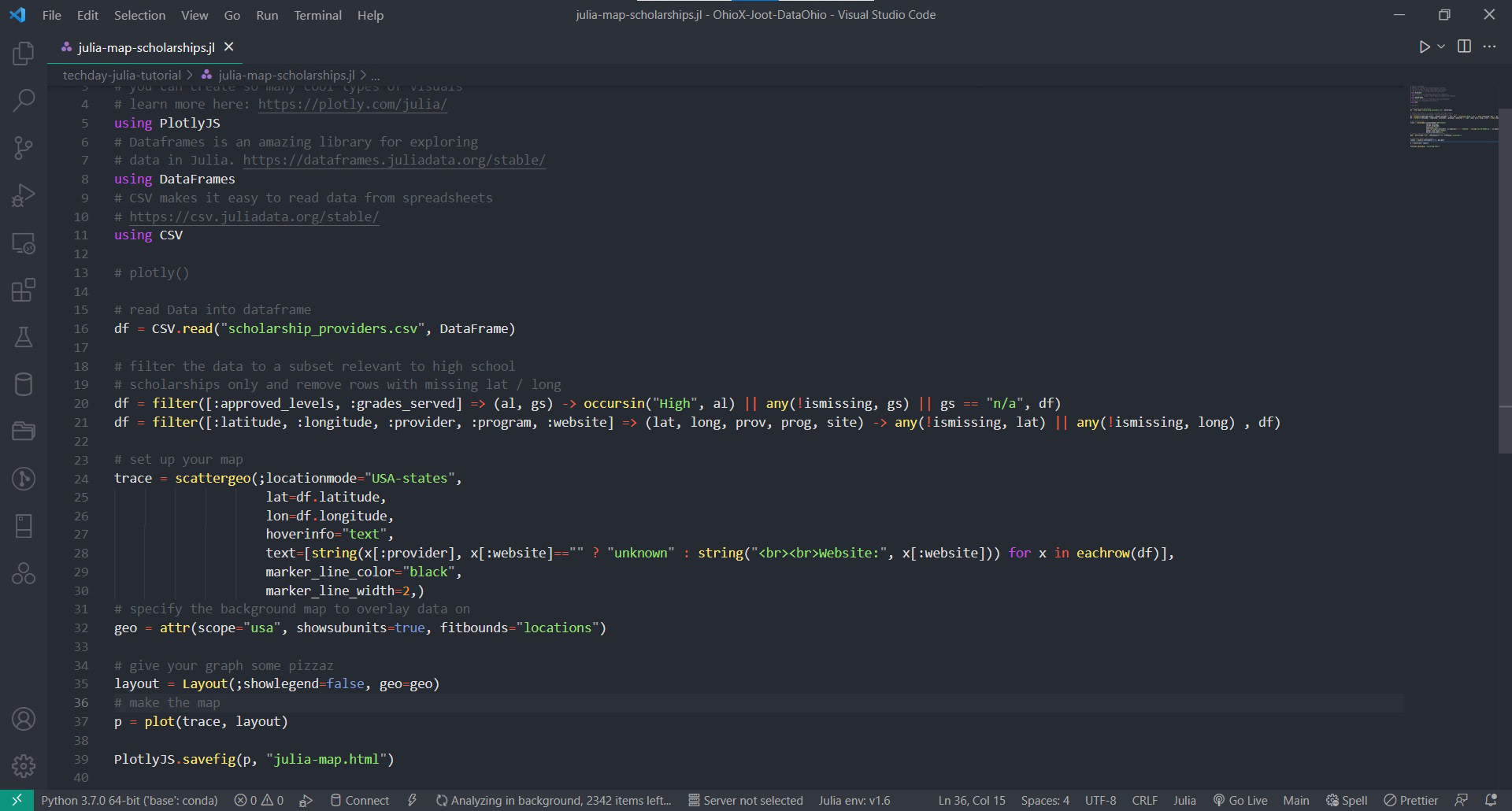Open Extensions view

(x=24, y=290)
